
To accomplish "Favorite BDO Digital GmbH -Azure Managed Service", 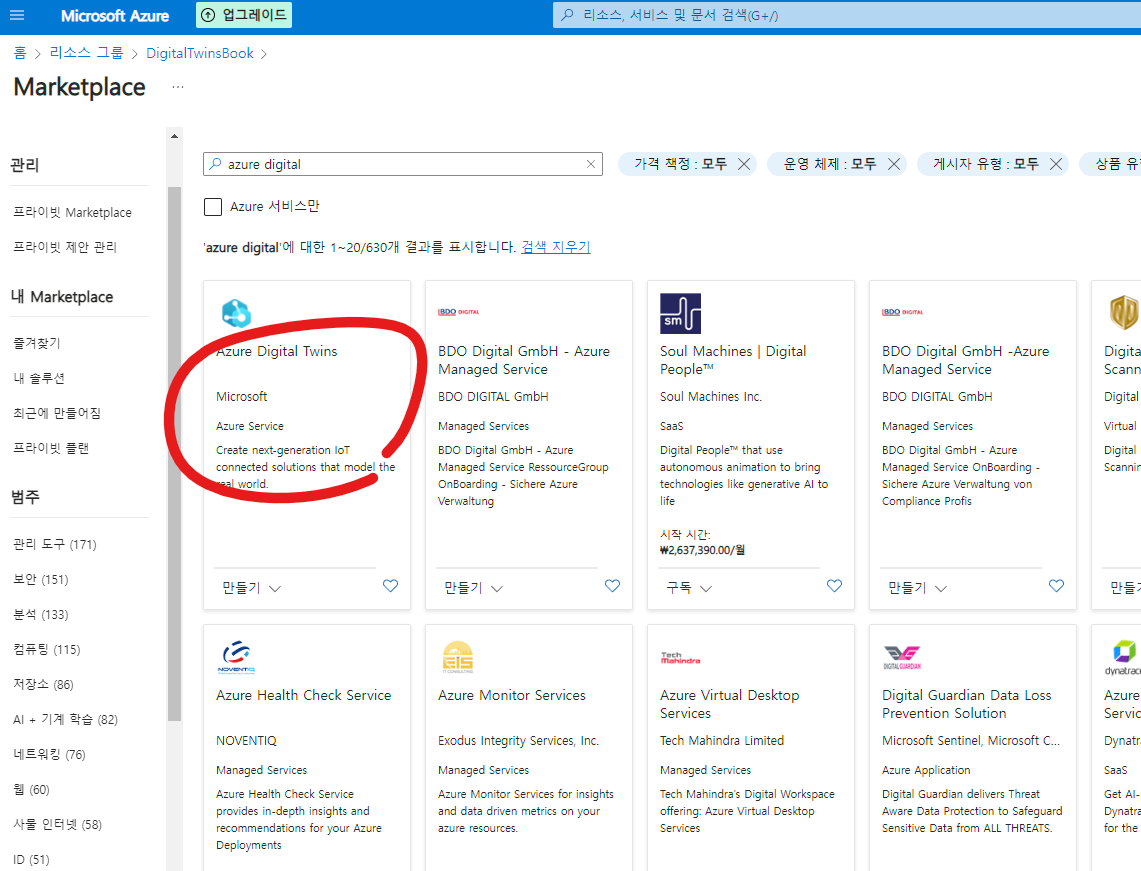I will (x=1057, y=586).
